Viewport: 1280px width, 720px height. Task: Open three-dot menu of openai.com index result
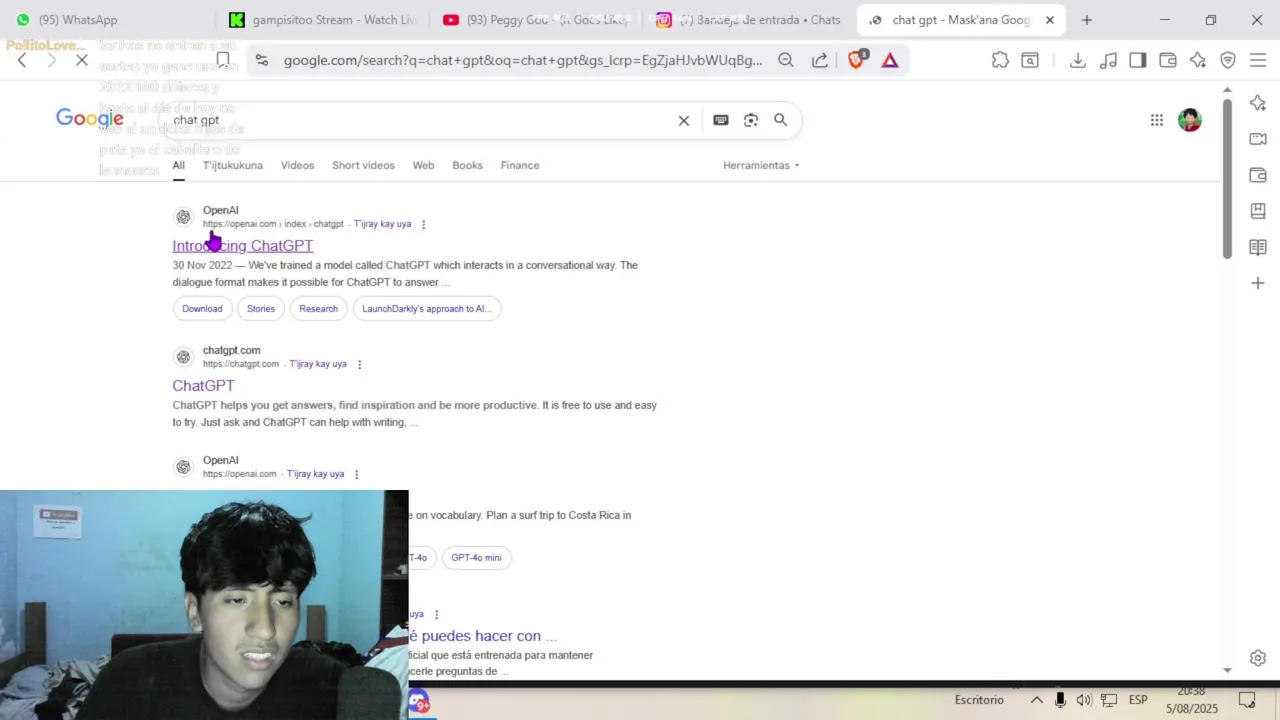423,224
